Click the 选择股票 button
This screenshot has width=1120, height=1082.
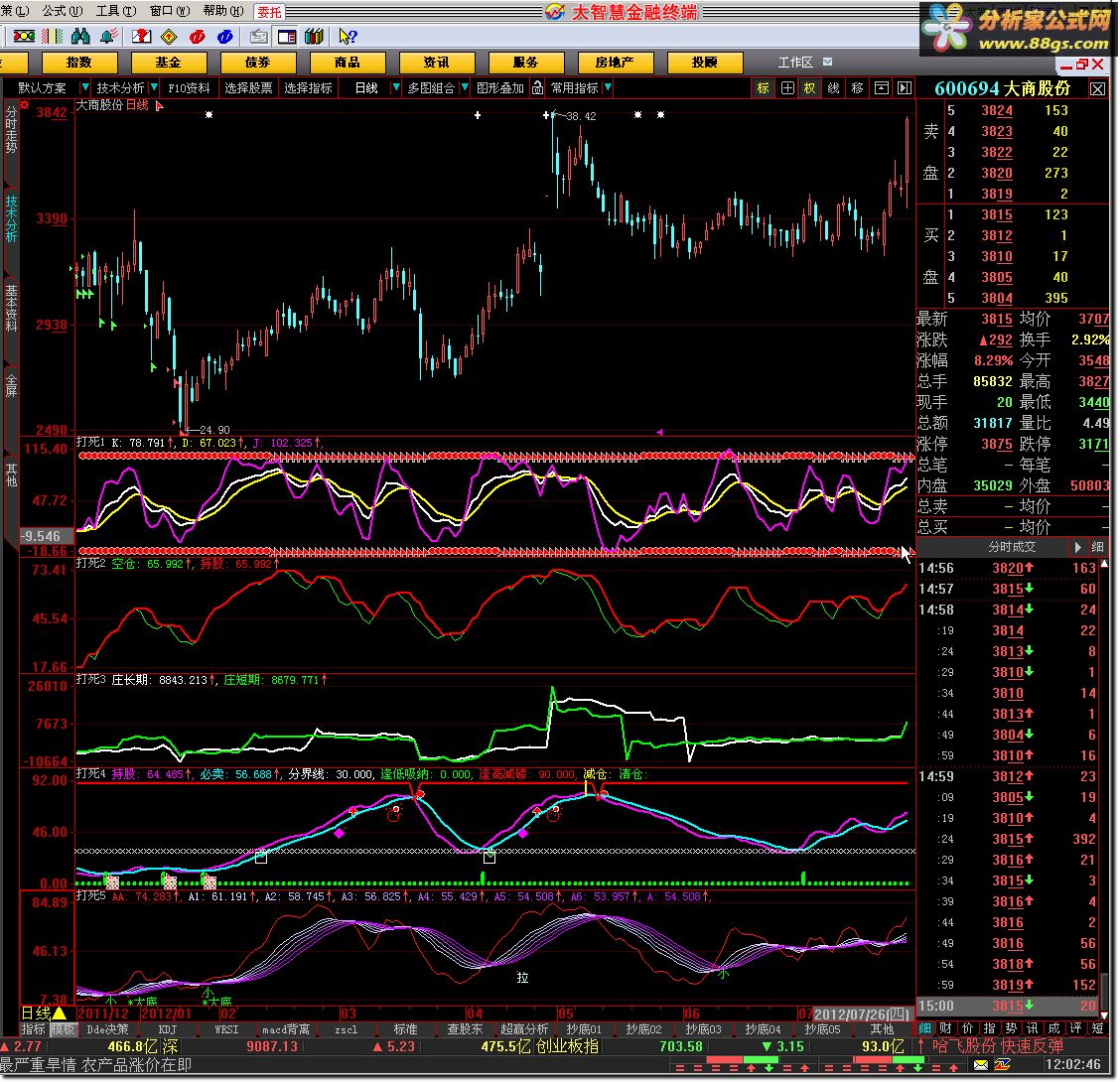(x=248, y=87)
